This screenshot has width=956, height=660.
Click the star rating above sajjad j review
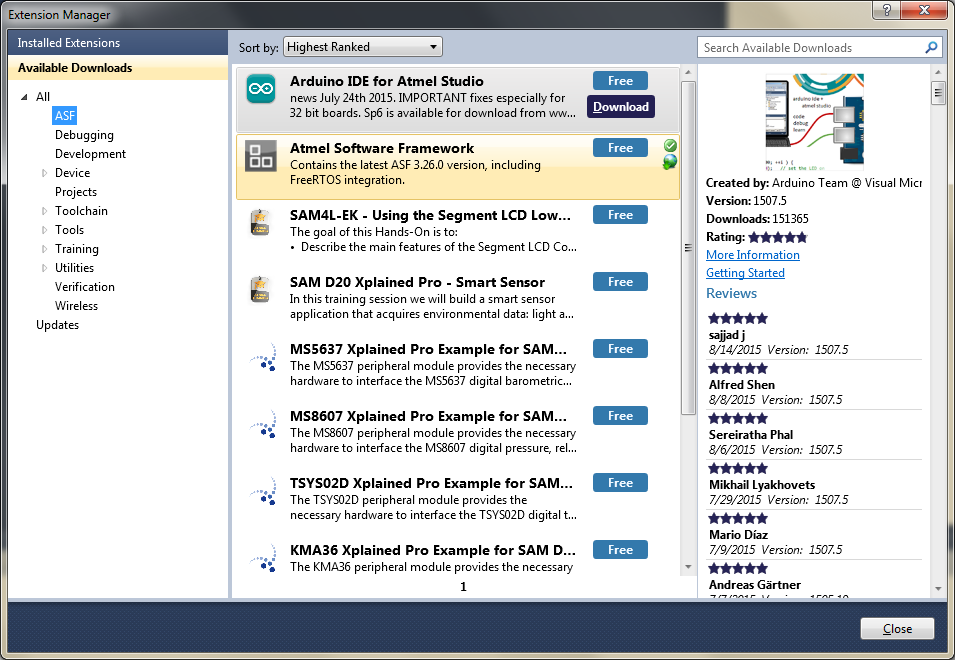[738, 318]
